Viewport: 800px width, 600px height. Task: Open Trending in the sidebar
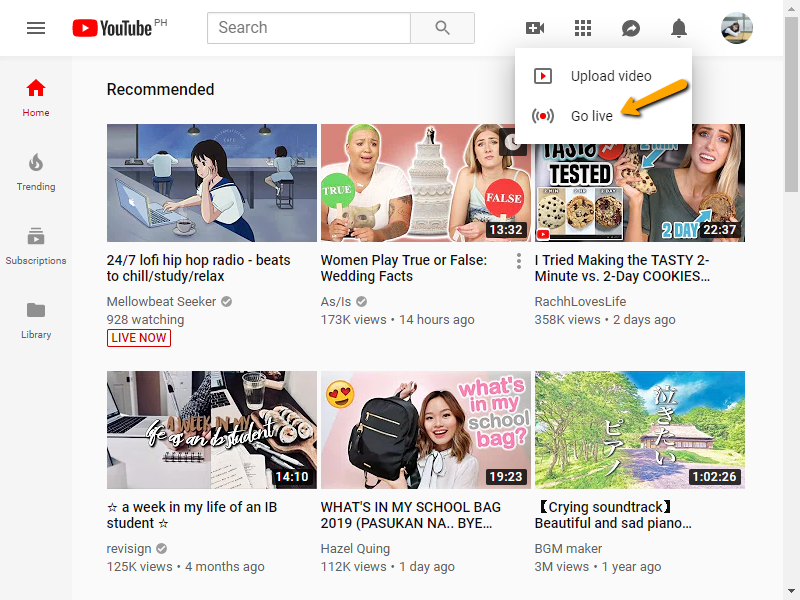36,171
